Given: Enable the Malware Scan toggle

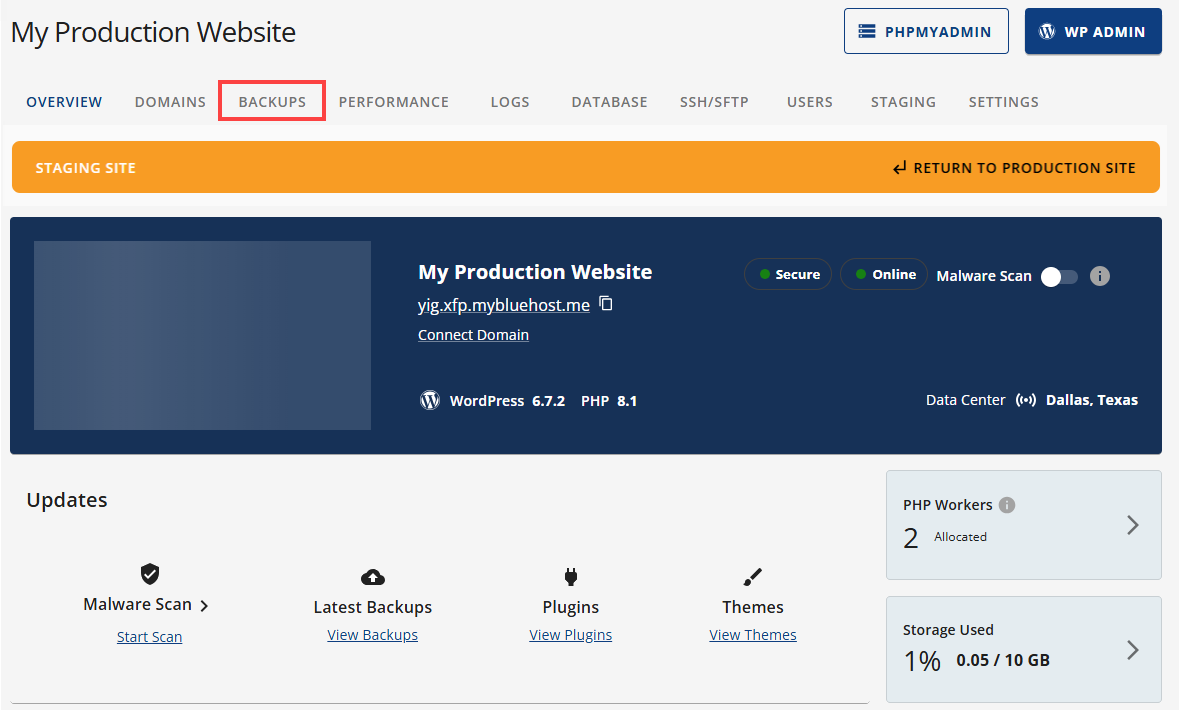Looking at the screenshot, I should click(x=1058, y=276).
